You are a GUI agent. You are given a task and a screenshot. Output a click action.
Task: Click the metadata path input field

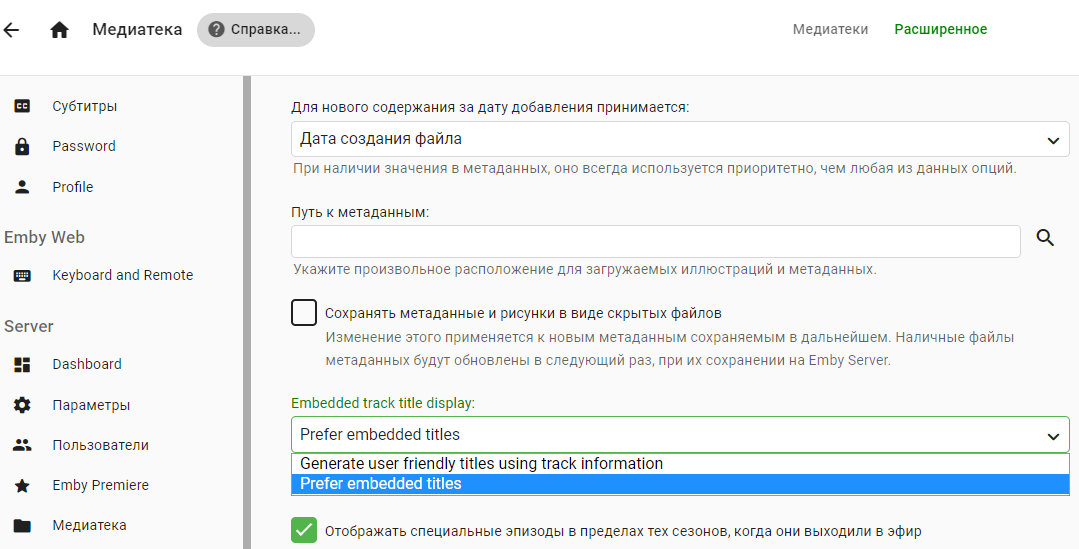click(655, 241)
